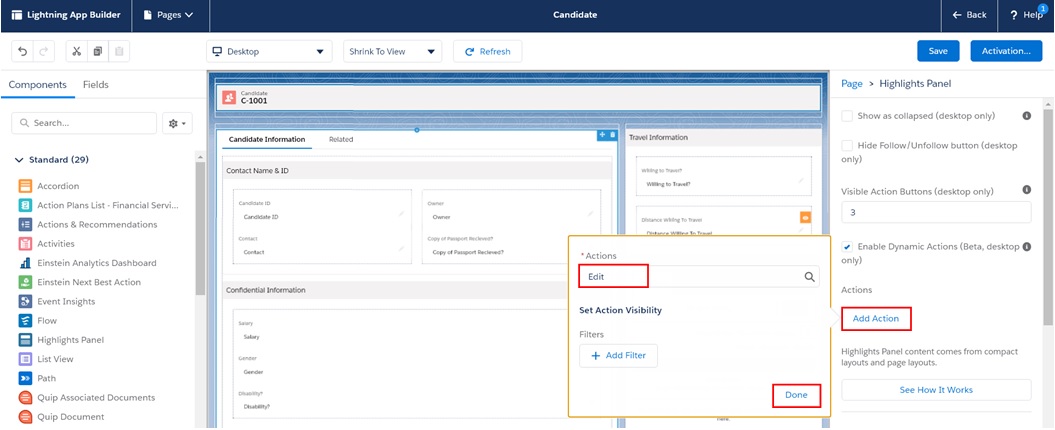Click the undo arrow icon

click(x=23, y=51)
